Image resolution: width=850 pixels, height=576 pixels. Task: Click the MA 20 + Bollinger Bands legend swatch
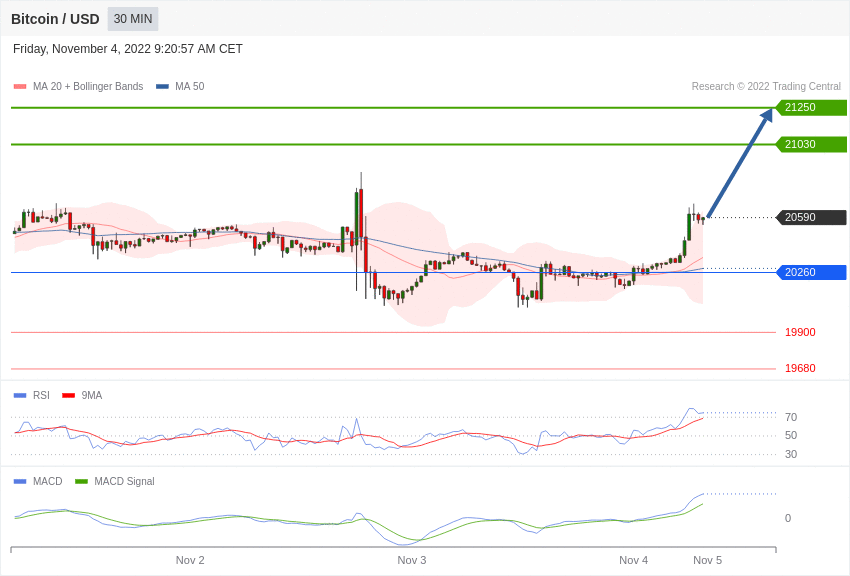[x=20, y=87]
